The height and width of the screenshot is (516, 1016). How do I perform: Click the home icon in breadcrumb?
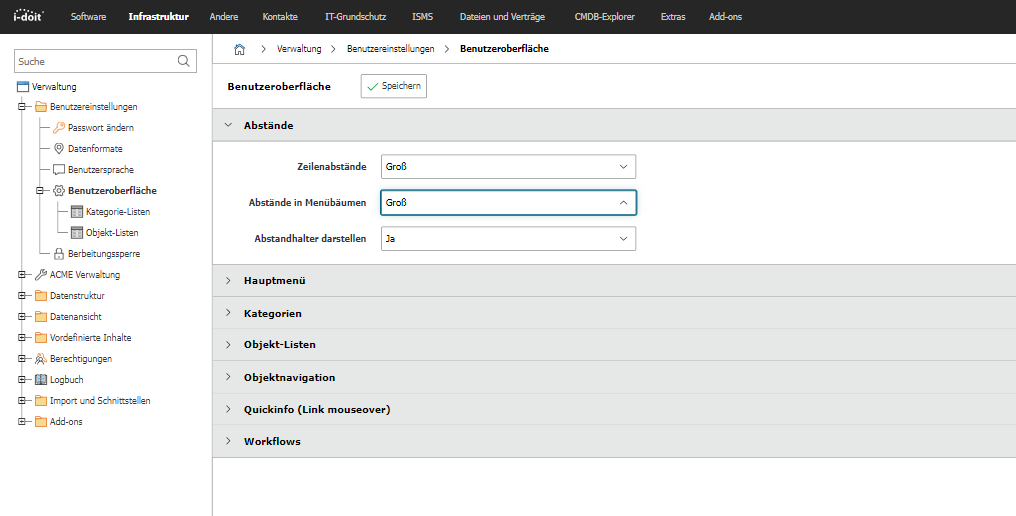[x=239, y=49]
